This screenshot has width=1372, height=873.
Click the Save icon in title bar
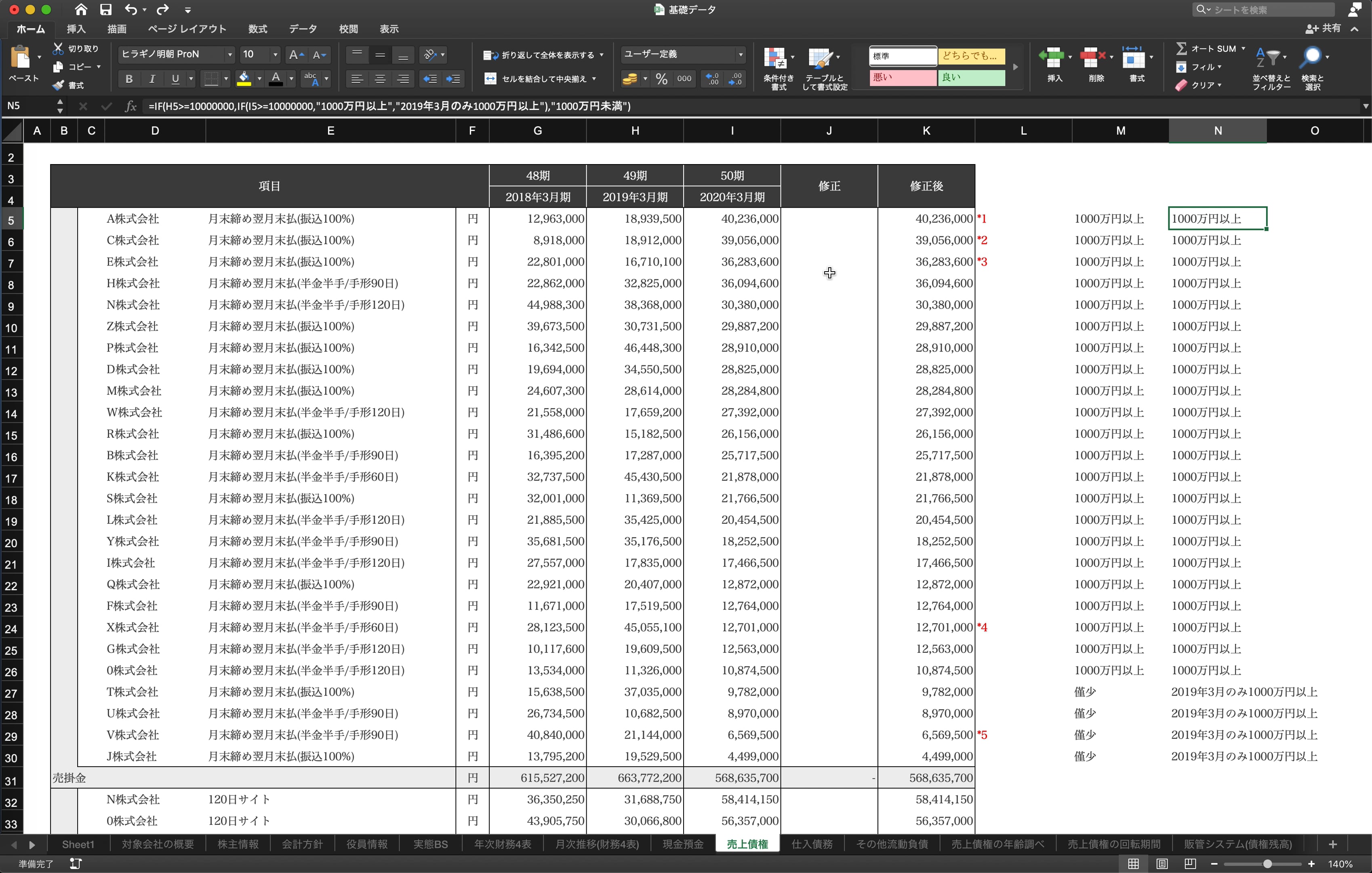(x=105, y=10)
